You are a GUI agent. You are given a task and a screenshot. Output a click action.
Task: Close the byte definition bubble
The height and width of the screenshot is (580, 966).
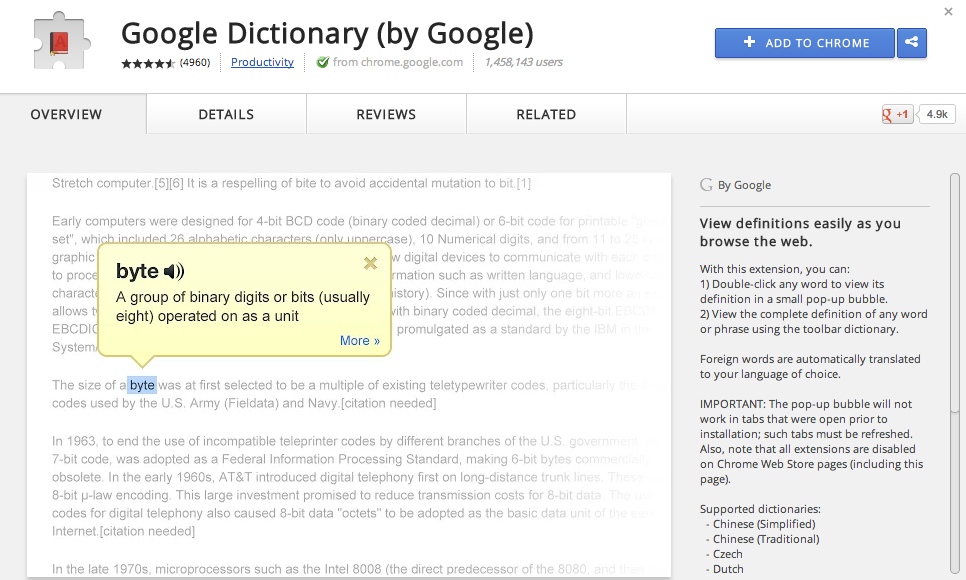(x=370, y=264)
